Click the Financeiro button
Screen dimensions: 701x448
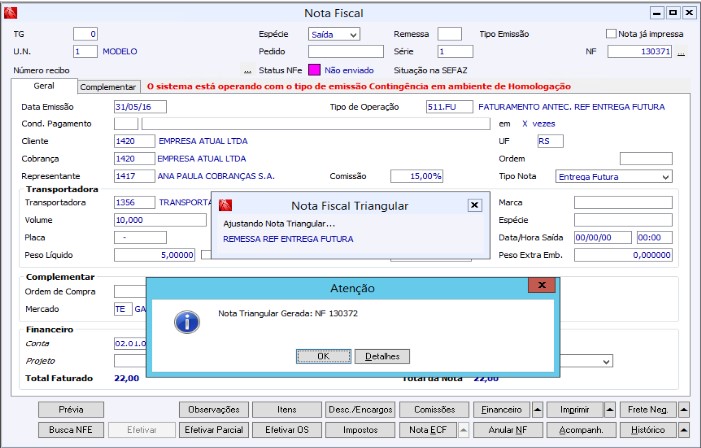(502, 410)
